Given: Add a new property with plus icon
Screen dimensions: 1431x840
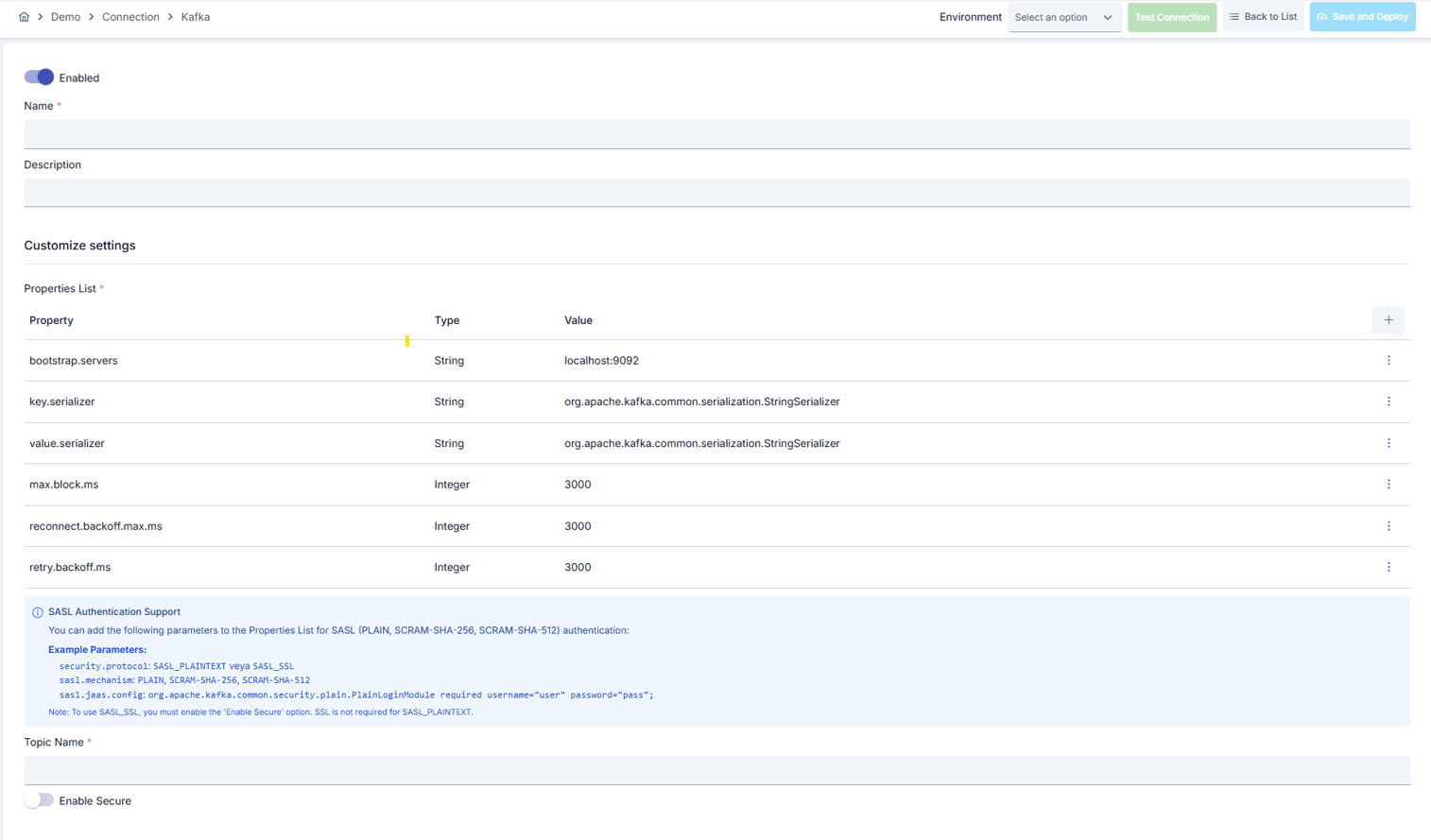Looking at the screenshot, I should (1388, 320).
